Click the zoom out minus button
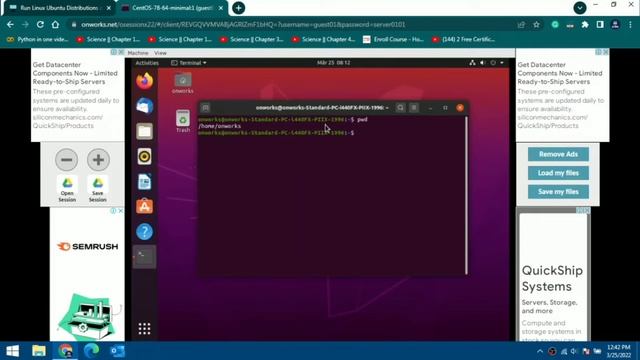640x360 pixels. [67, 160]
